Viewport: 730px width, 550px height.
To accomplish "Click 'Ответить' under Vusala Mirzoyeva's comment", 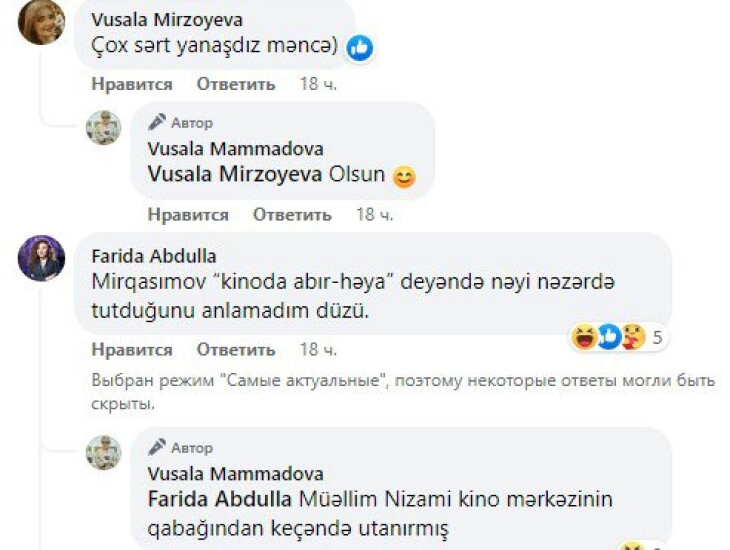I will tap(235, 85).
